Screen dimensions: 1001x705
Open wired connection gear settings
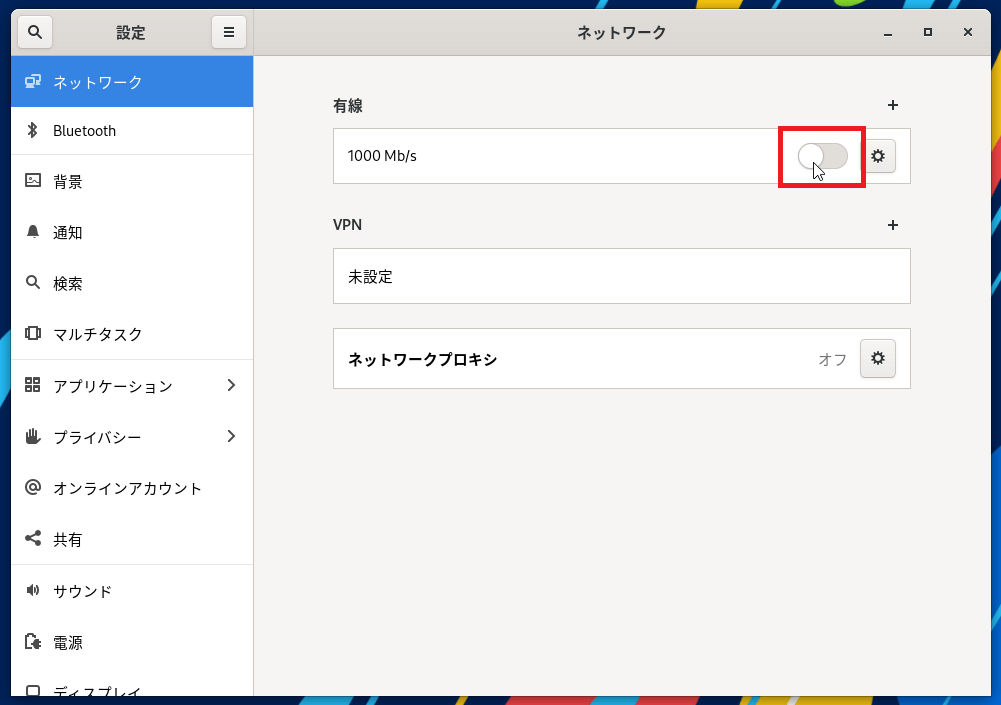click(878, 156)
